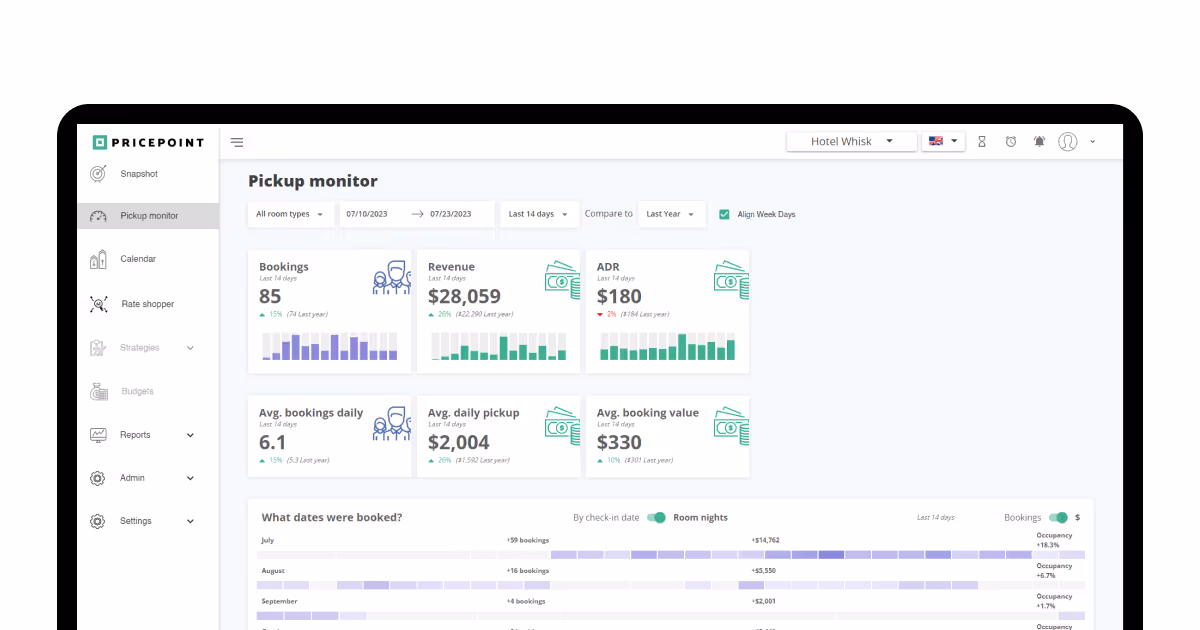Toggle the hamburger menu icon
This screenshot has width=1200, height=630.
[237, 142]
